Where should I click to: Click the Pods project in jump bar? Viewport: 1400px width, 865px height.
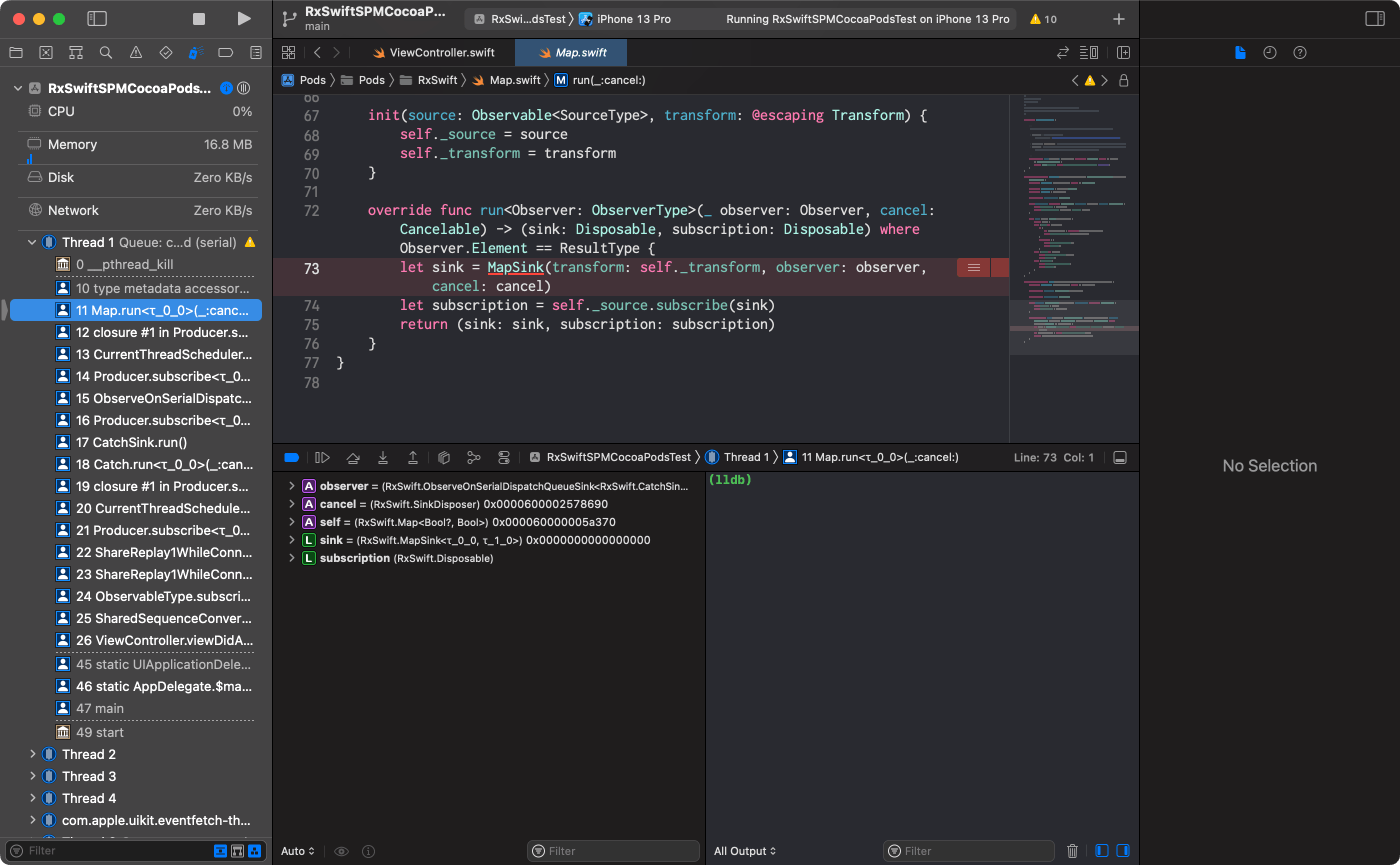pyautogui.click(x=304, y=80)
